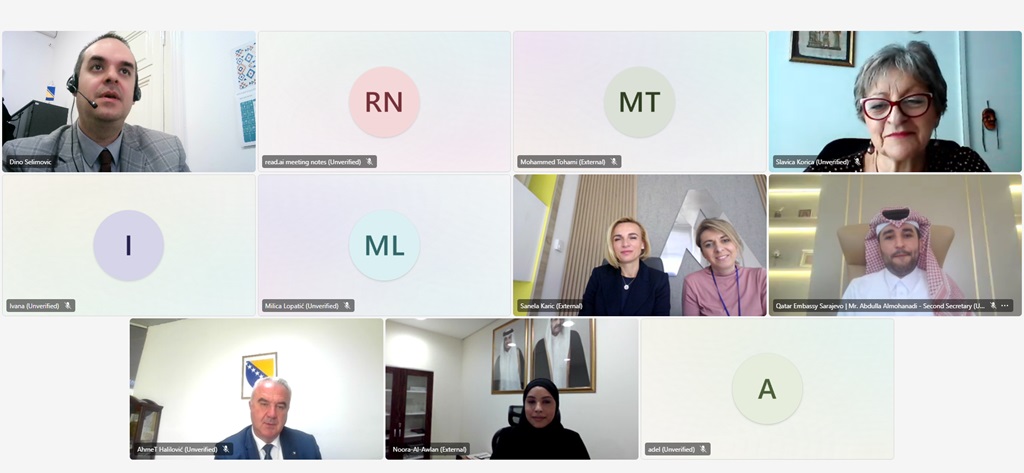Click muted microphone icon by Slavica Korica's name
This screenshot has height=473, width=1024.
tap(857, 162)
